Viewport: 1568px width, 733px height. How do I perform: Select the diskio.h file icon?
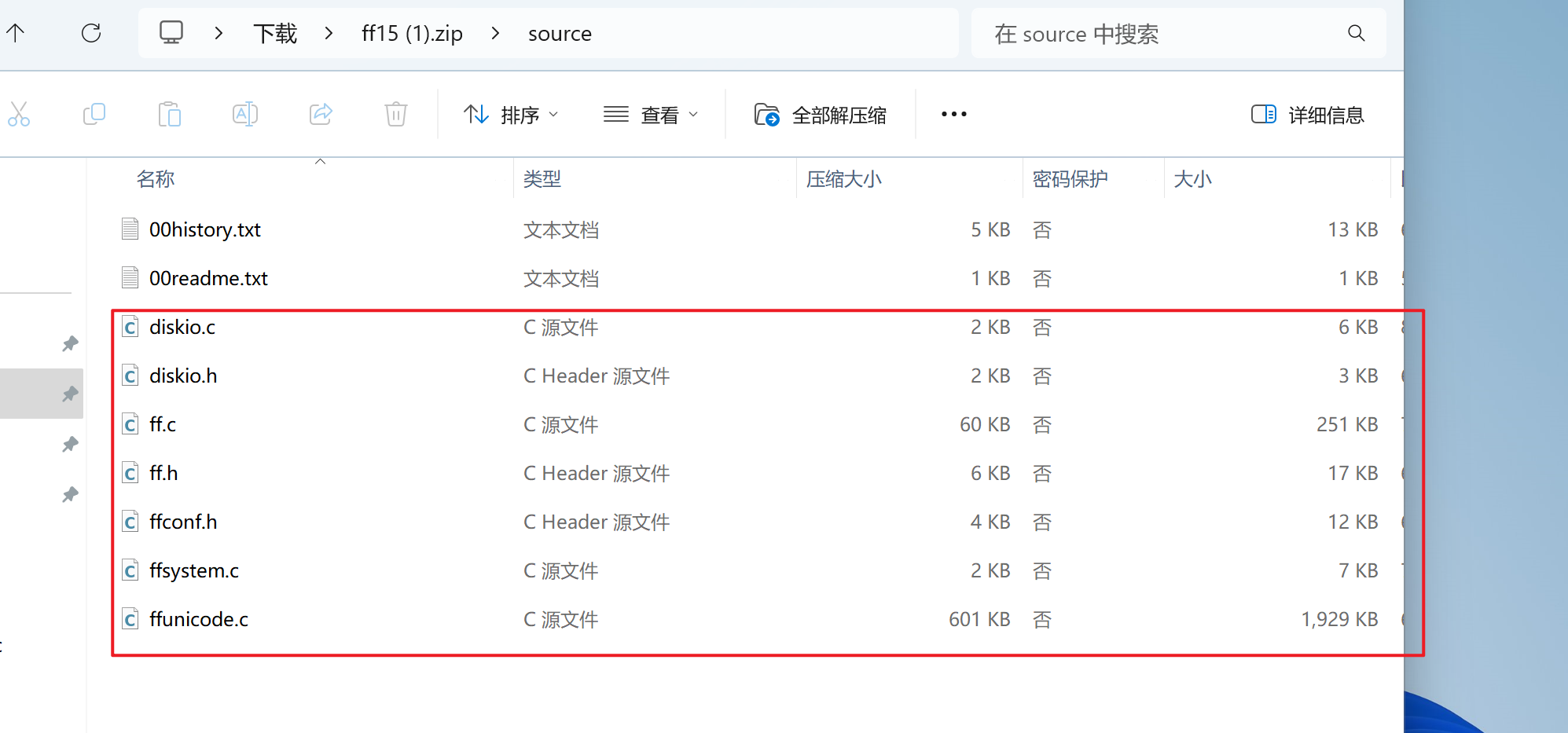click(x=130, y=376)
